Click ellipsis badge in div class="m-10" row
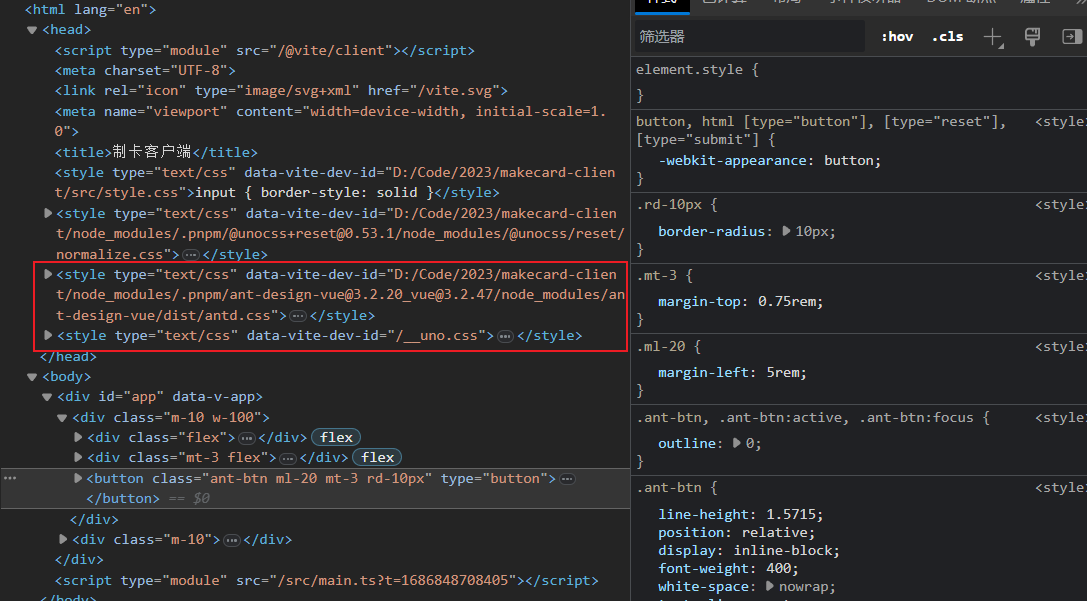The width and height of the screenshot is (1087, 601). 232,540
